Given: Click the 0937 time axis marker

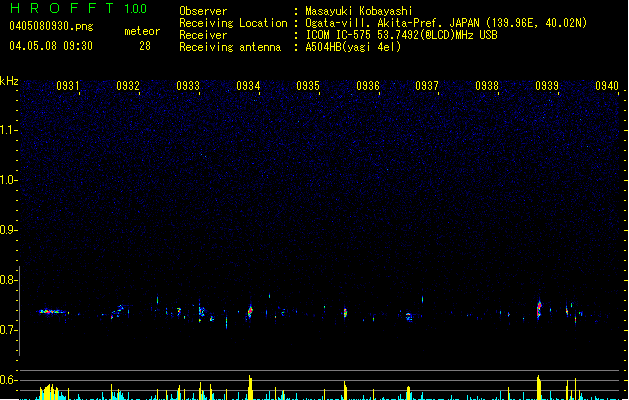Looking at the screenshot, I should 427,86.
